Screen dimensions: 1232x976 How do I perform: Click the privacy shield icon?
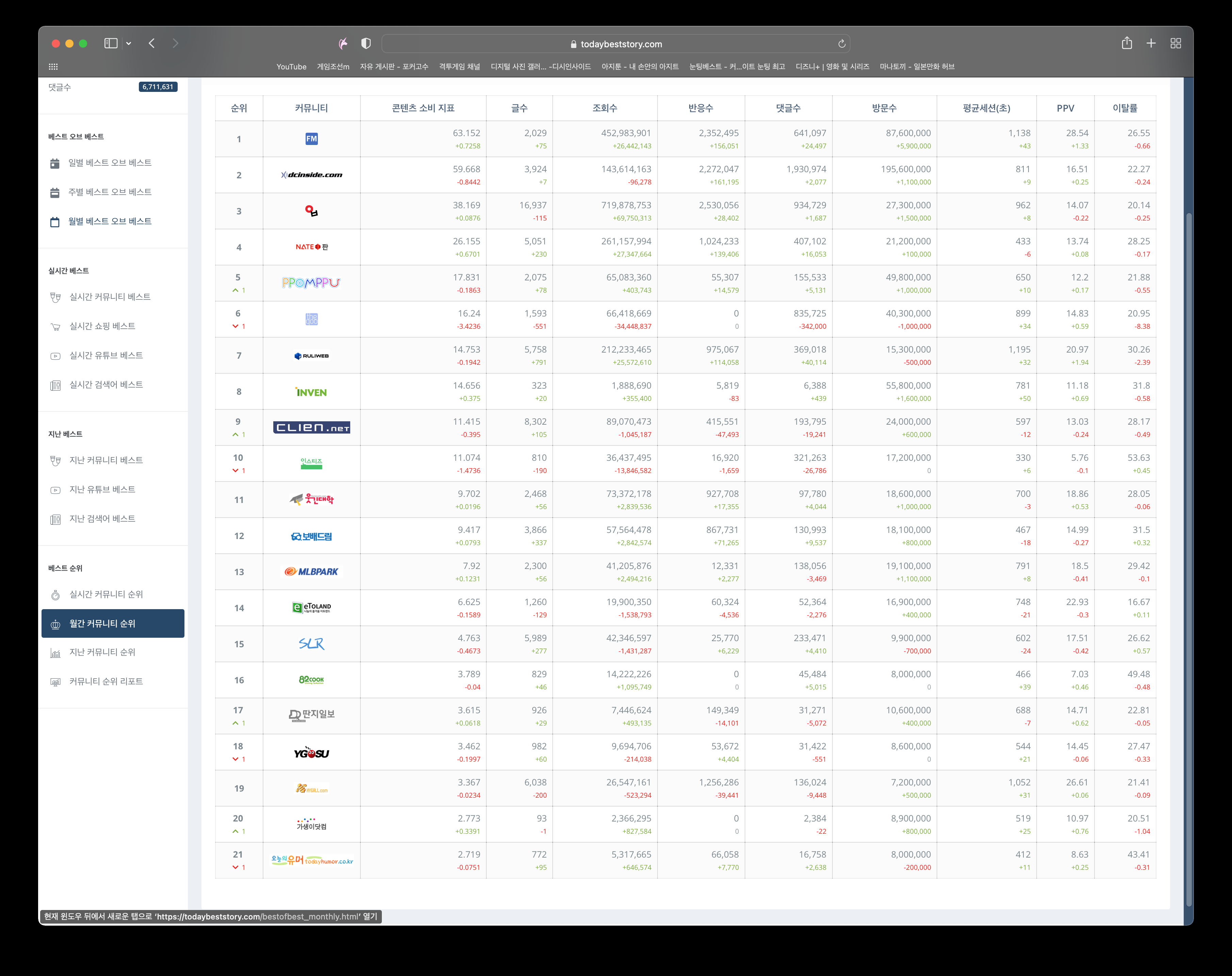coord(366,44)
